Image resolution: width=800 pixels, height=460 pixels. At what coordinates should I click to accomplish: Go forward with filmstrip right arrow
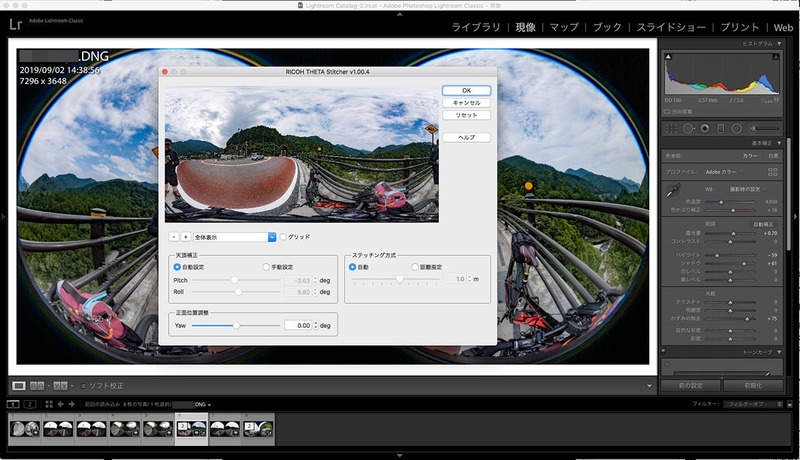click(x=71, y=404)
